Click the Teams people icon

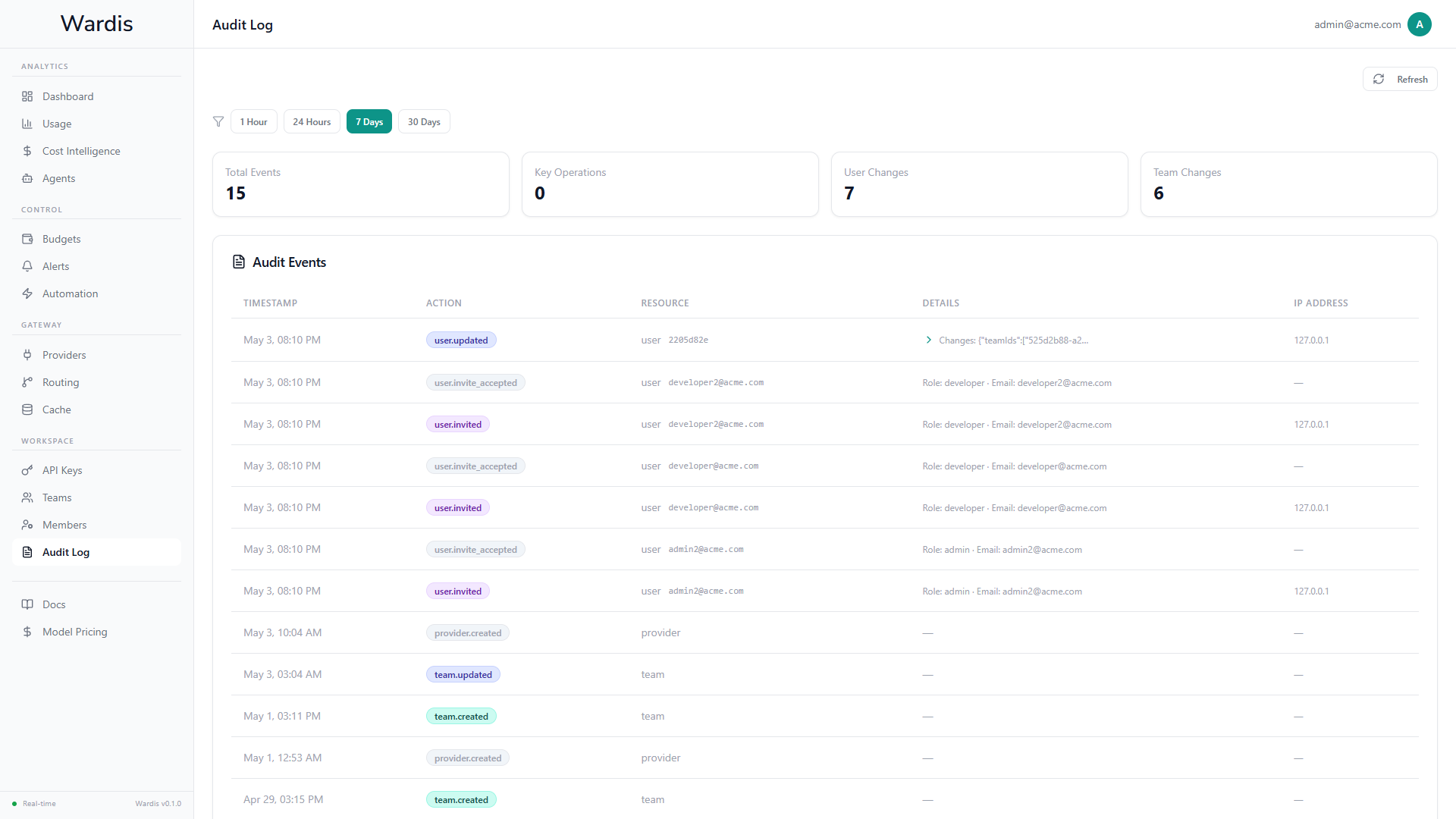tap(27, 497)
